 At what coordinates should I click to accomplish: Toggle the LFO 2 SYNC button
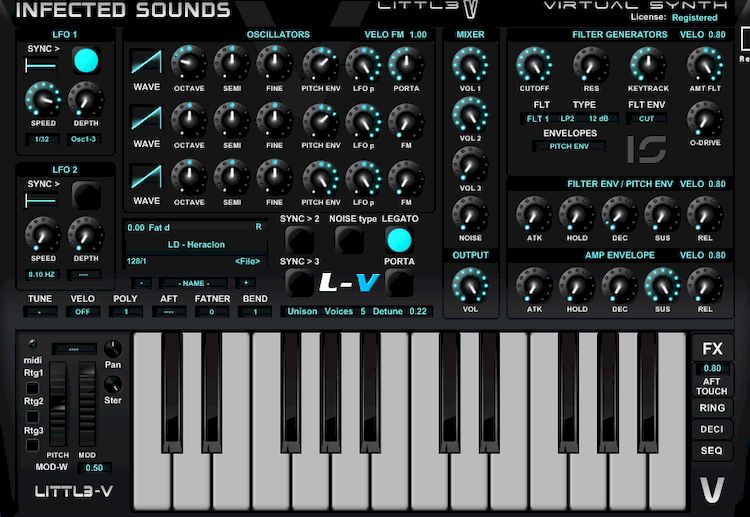click(x=86, y=195)
